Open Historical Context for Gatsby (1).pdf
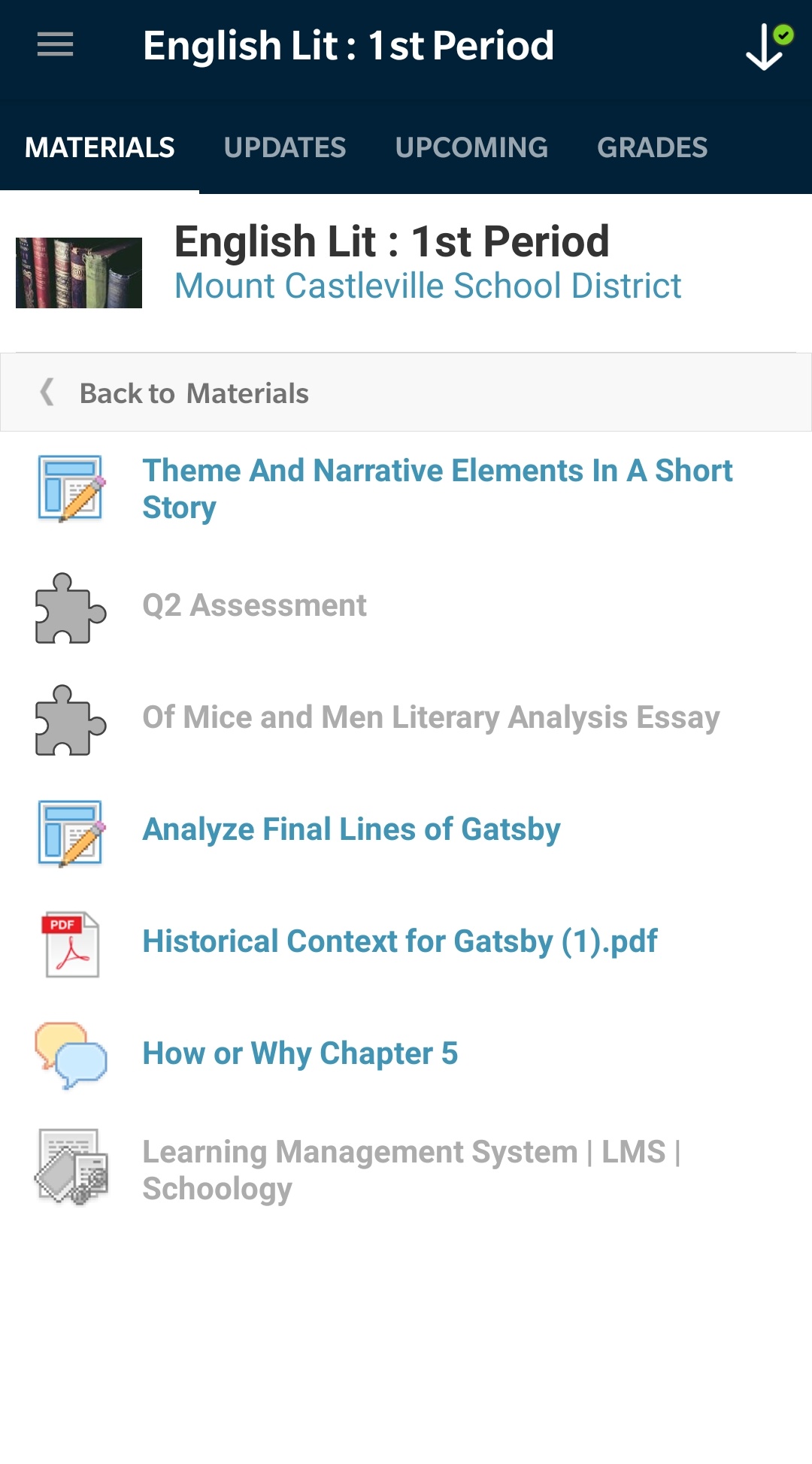This screenshot has height=1464, width=812. click(x=400, y=941)
